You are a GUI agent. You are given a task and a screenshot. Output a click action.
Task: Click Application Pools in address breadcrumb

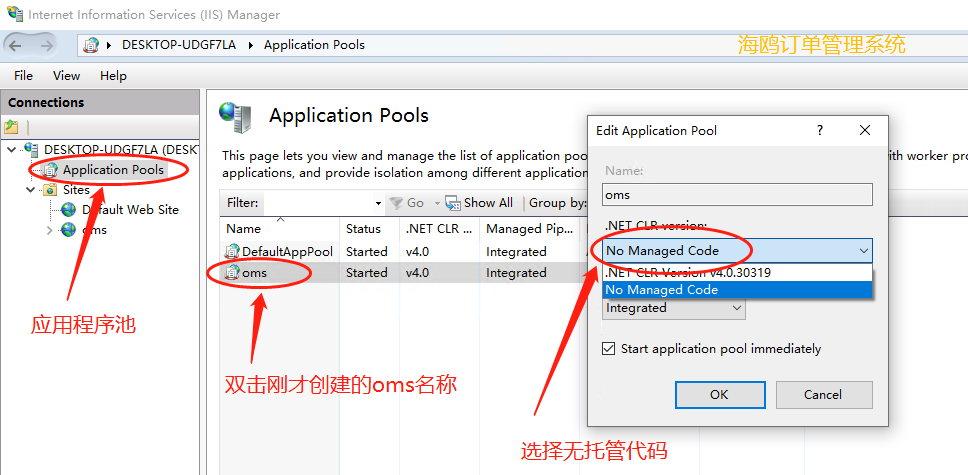pos(314,45)
